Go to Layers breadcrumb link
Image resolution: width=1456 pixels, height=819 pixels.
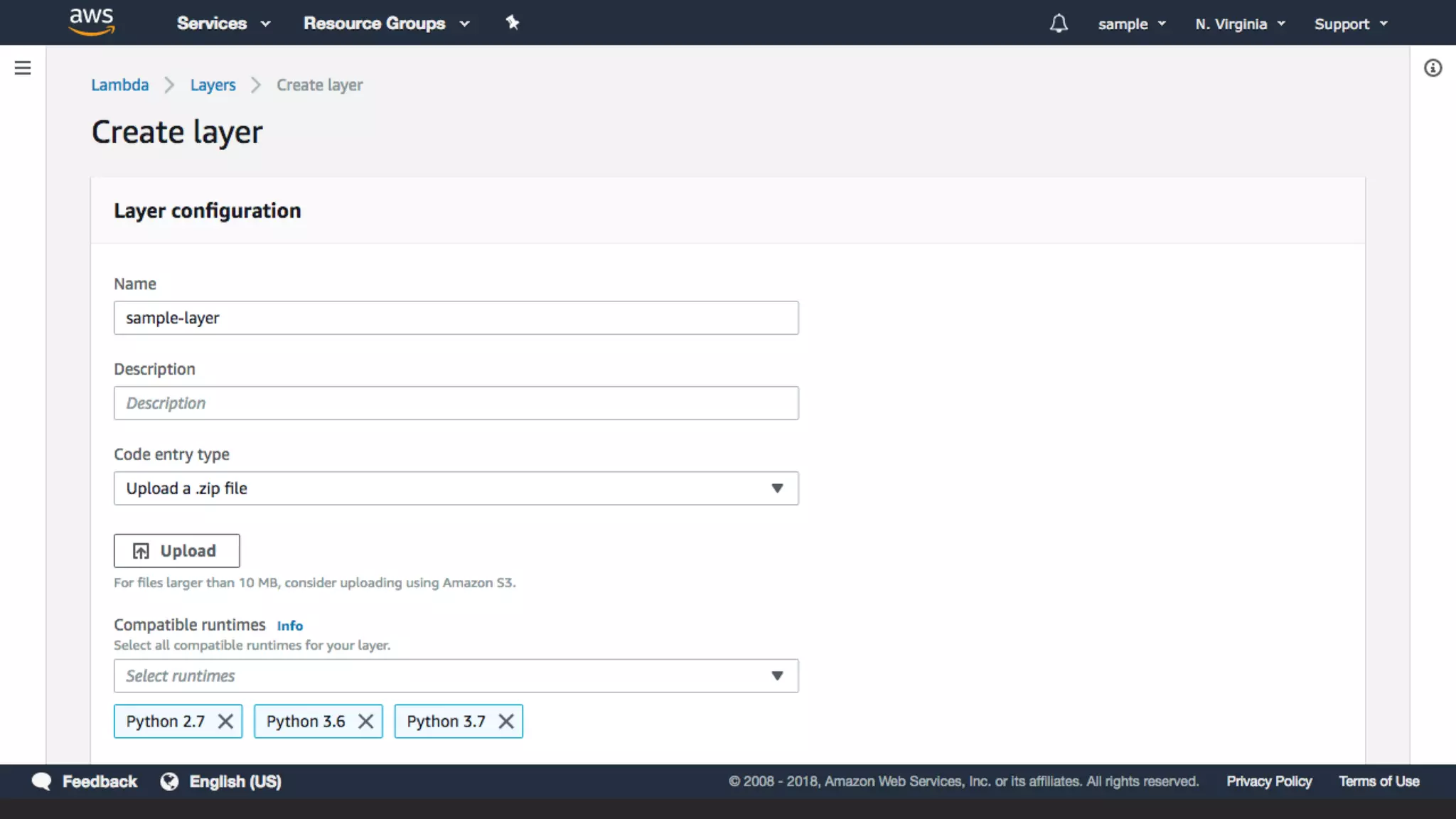point(213,85)
